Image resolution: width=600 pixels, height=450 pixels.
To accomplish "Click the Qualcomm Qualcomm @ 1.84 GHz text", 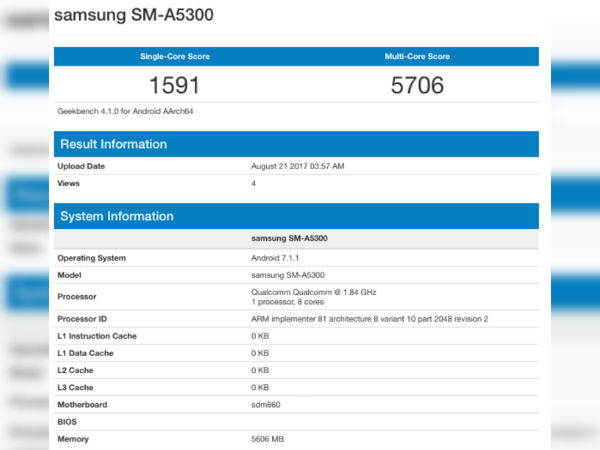I will click(x=313, y=292).
